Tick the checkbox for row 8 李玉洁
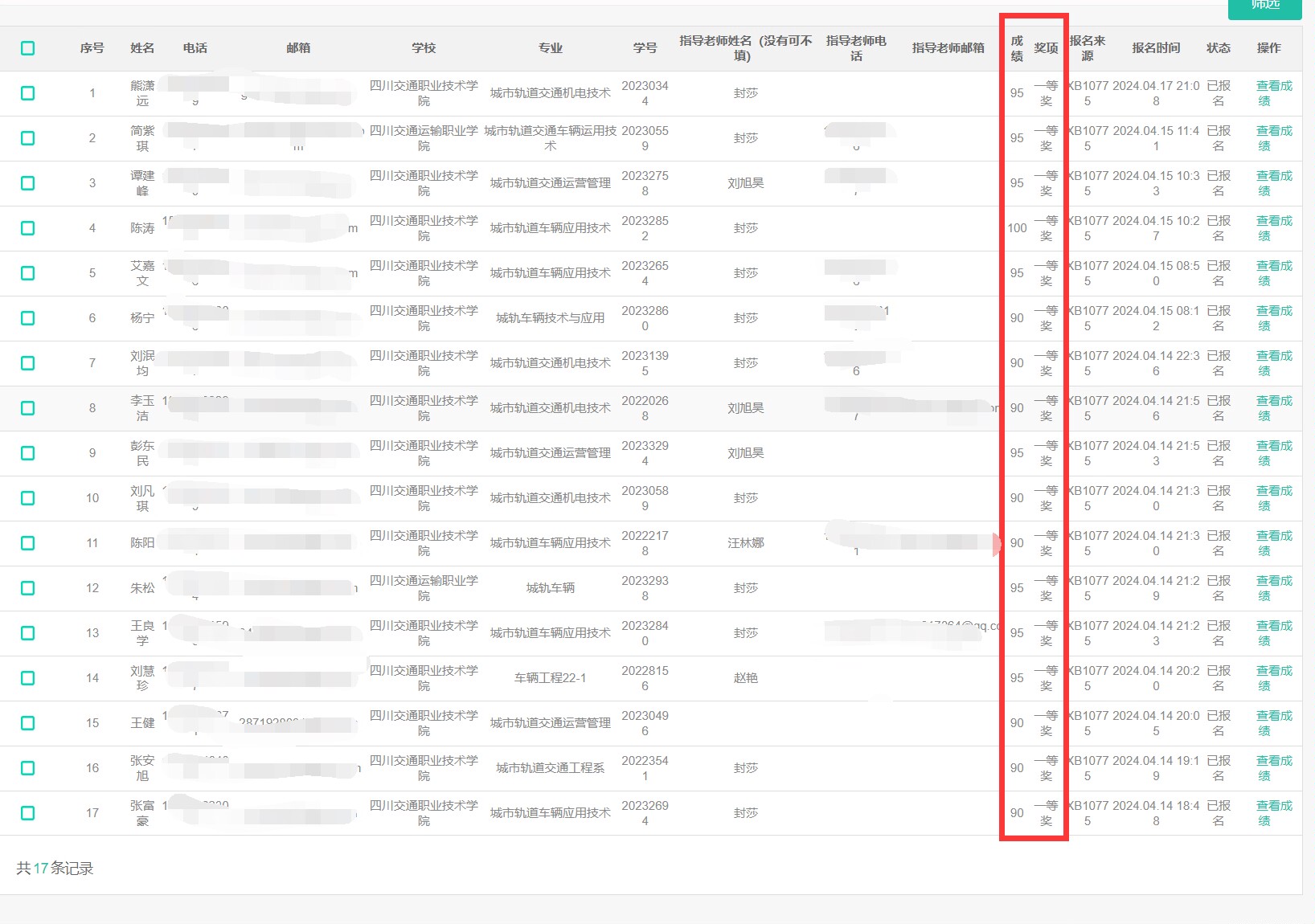Viewport: 1315px width, 924px height. click(28, 408)
